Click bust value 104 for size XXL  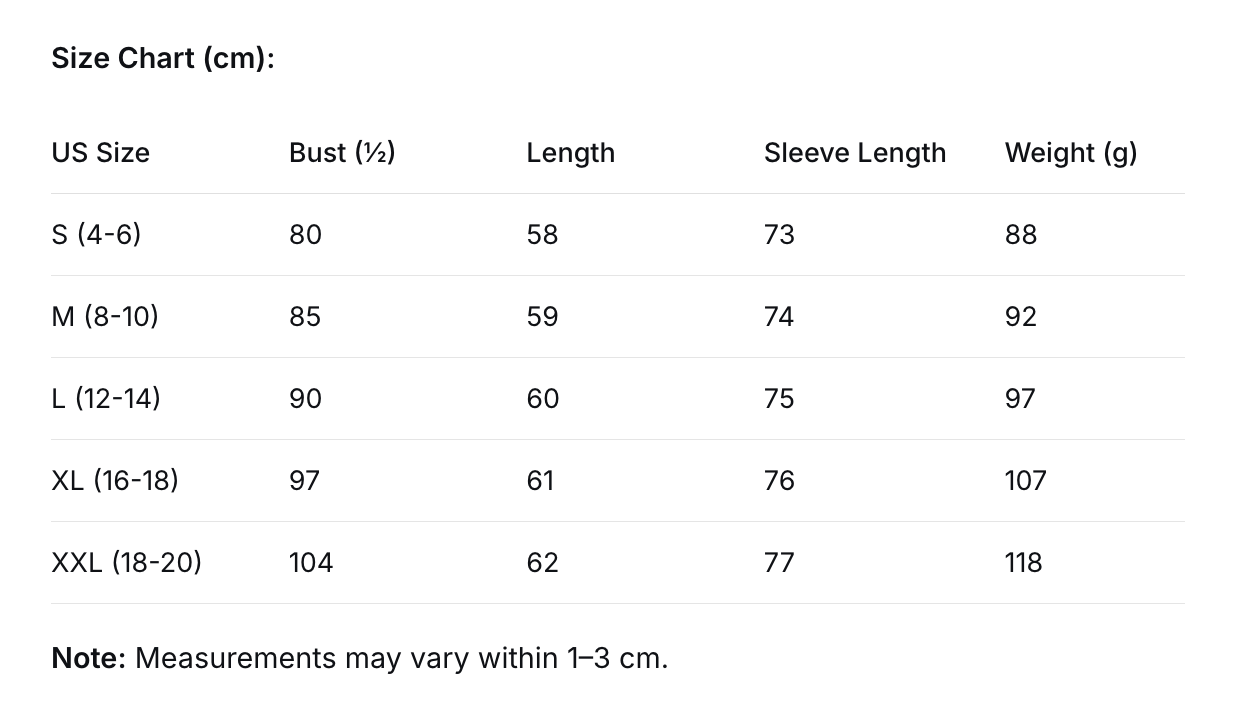[311, 563]
